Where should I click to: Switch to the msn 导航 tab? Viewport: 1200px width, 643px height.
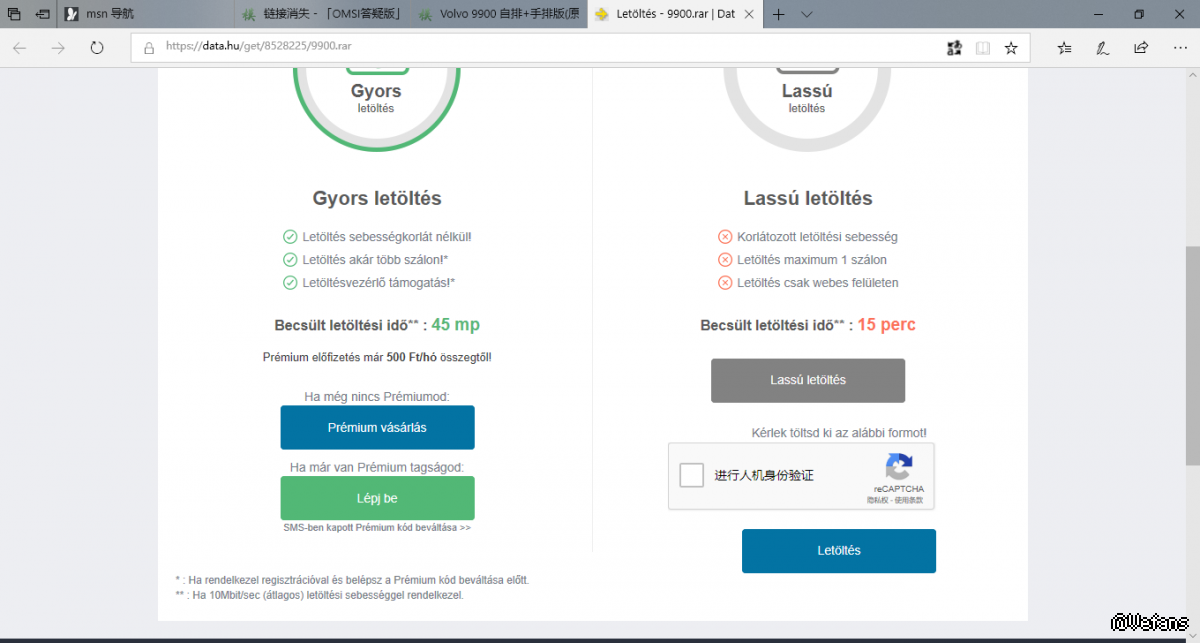tap(148, 14)
